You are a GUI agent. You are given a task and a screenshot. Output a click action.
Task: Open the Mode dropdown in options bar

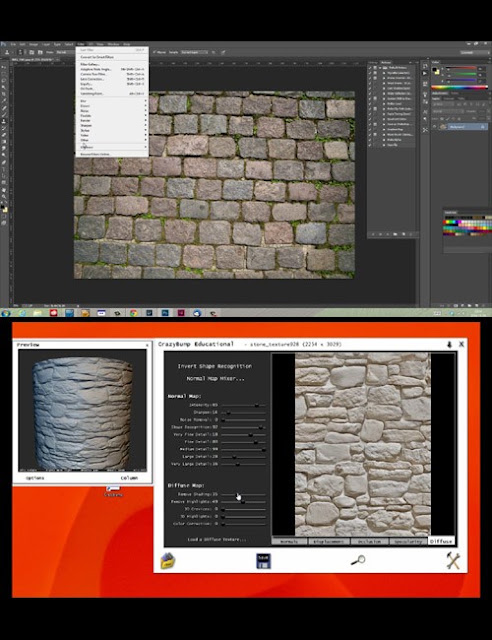[x=66, y=52]
